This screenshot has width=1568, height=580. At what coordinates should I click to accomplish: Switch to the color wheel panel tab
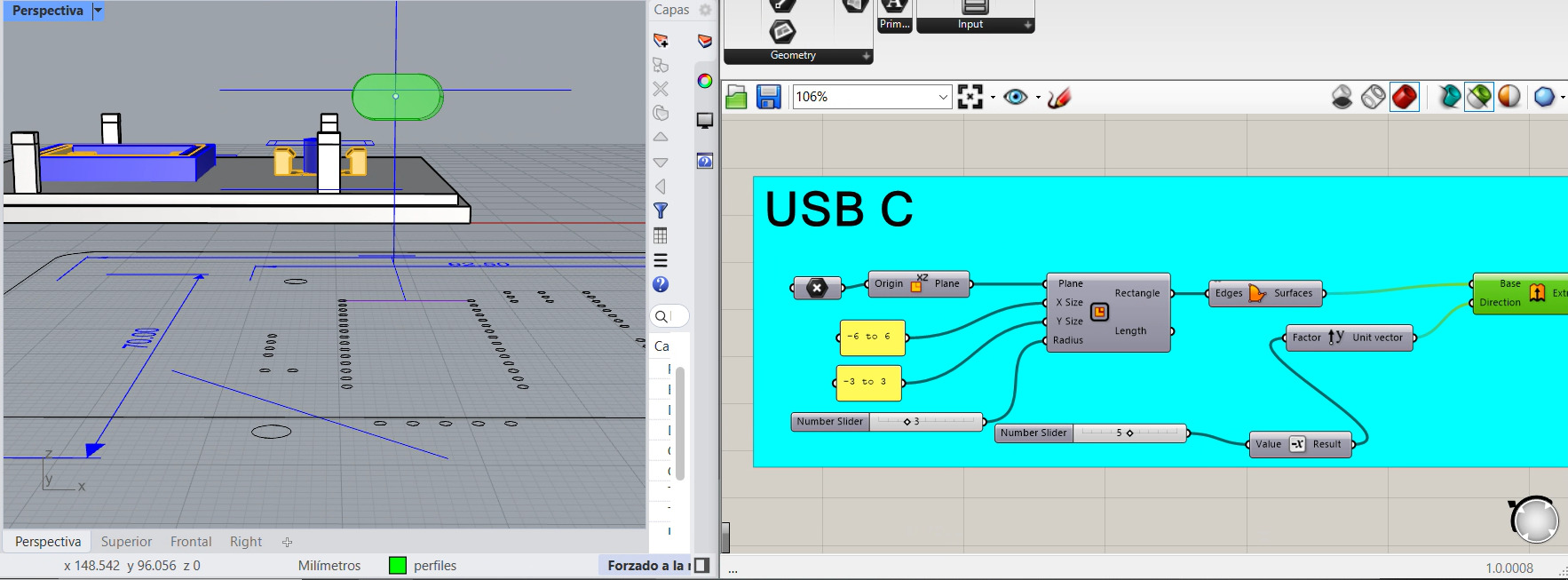(705, 81)
